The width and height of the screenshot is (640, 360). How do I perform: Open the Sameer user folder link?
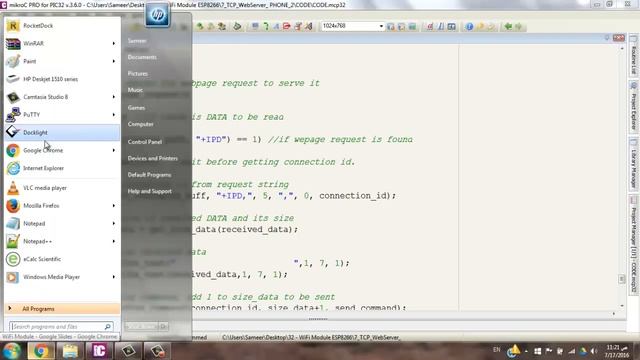coord(137,41)
